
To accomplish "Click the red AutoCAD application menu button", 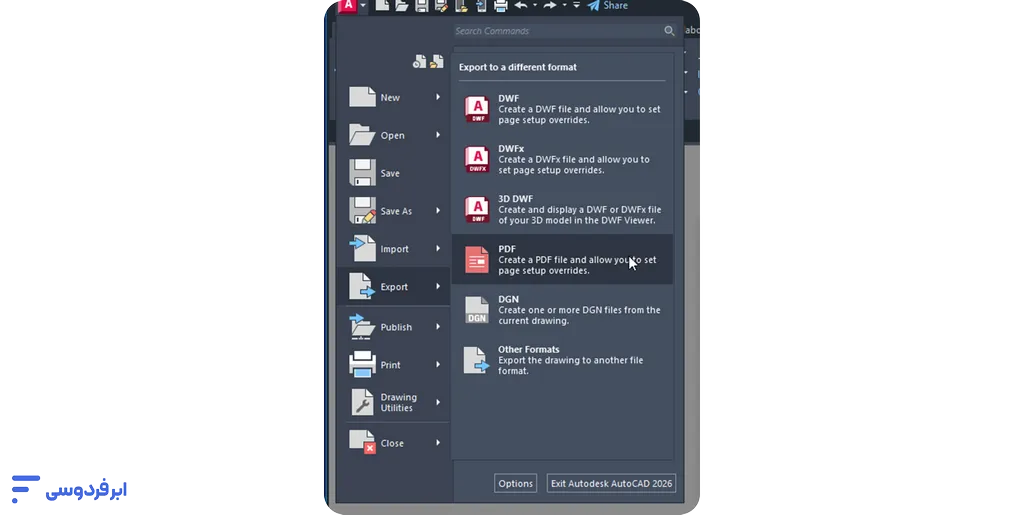I will pos(348,6).
